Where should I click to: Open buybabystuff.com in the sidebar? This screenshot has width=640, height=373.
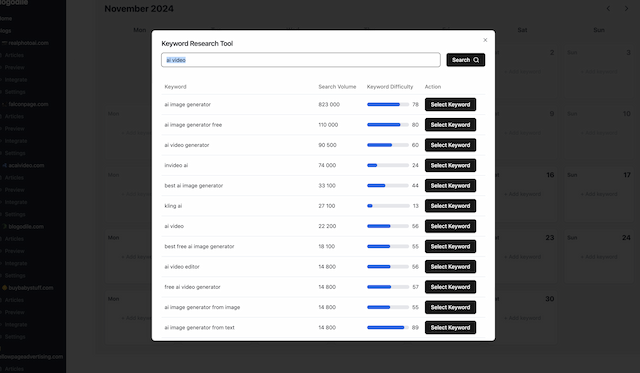tap(31, 288)
